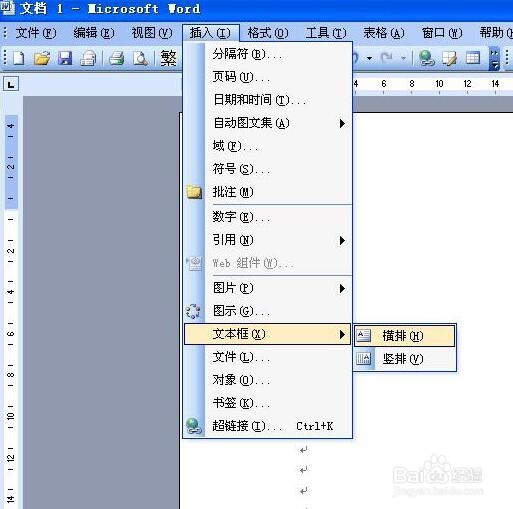Click the Insert Hyperlink globe toolbar icon
Image resolution: width=513 pixels, height=509 pixels.
(x=426, y=58)
